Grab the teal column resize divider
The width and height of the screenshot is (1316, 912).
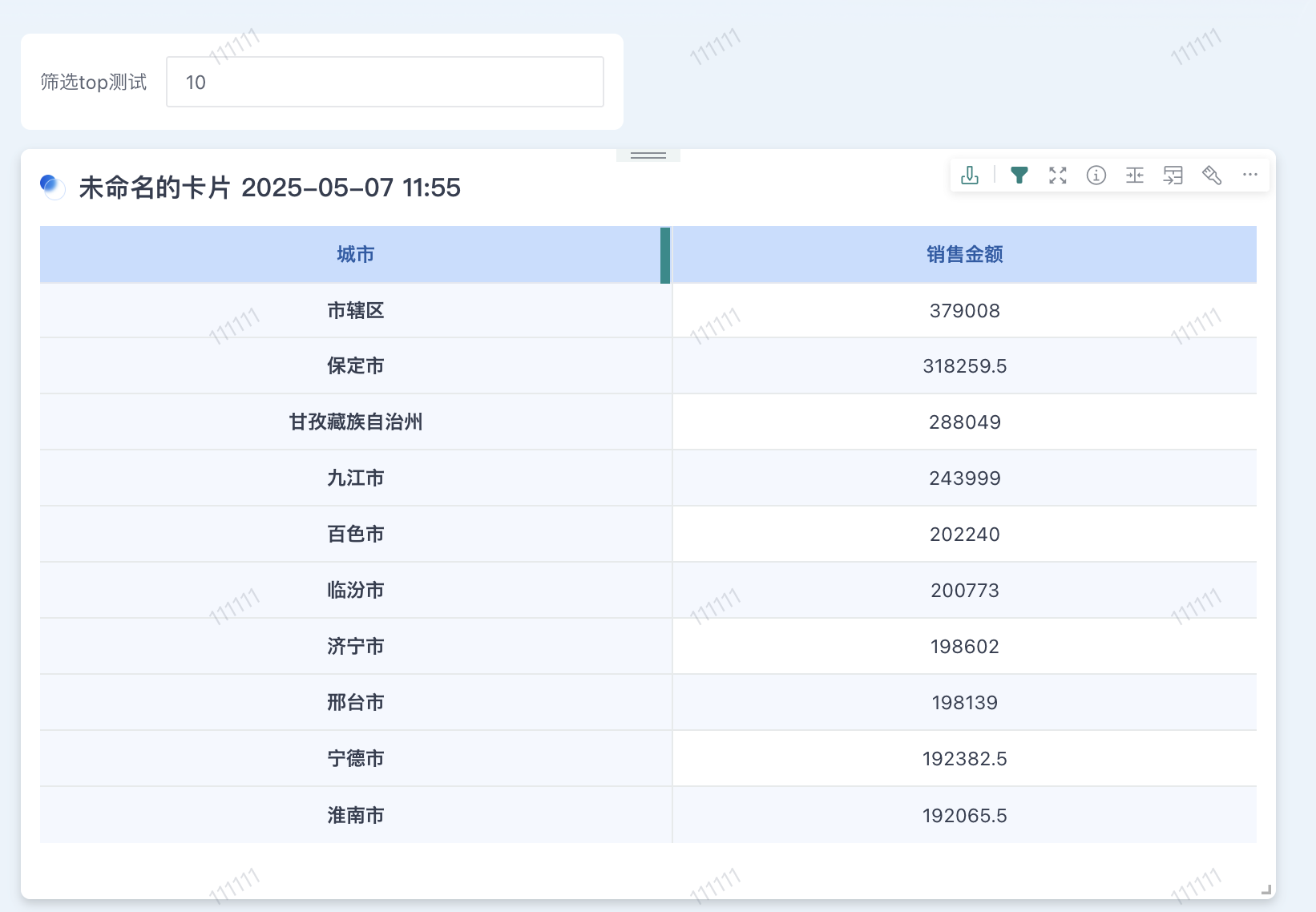[x=665, y=256]
